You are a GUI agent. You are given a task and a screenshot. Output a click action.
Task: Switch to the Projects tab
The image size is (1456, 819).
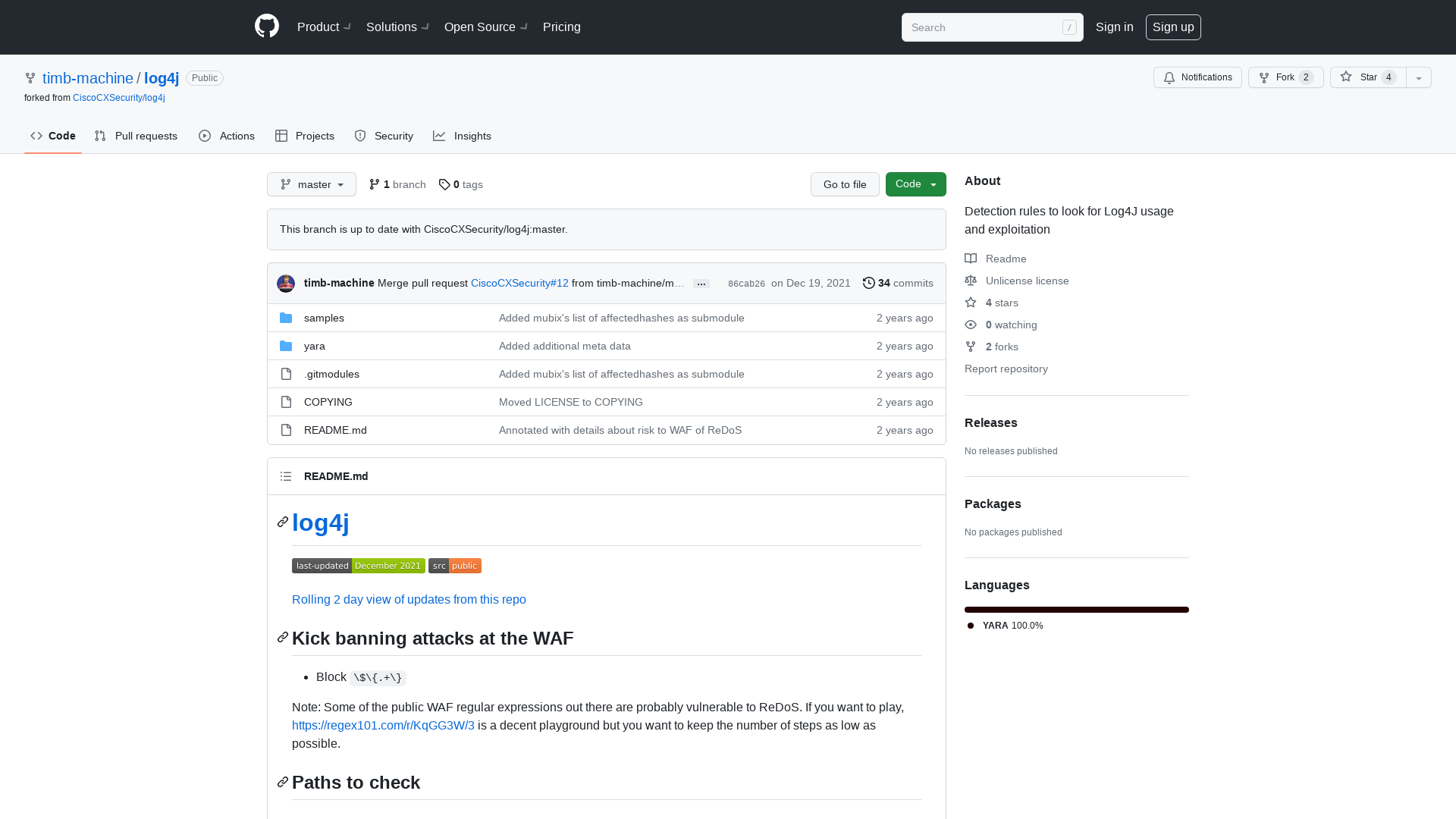point(305,136)
